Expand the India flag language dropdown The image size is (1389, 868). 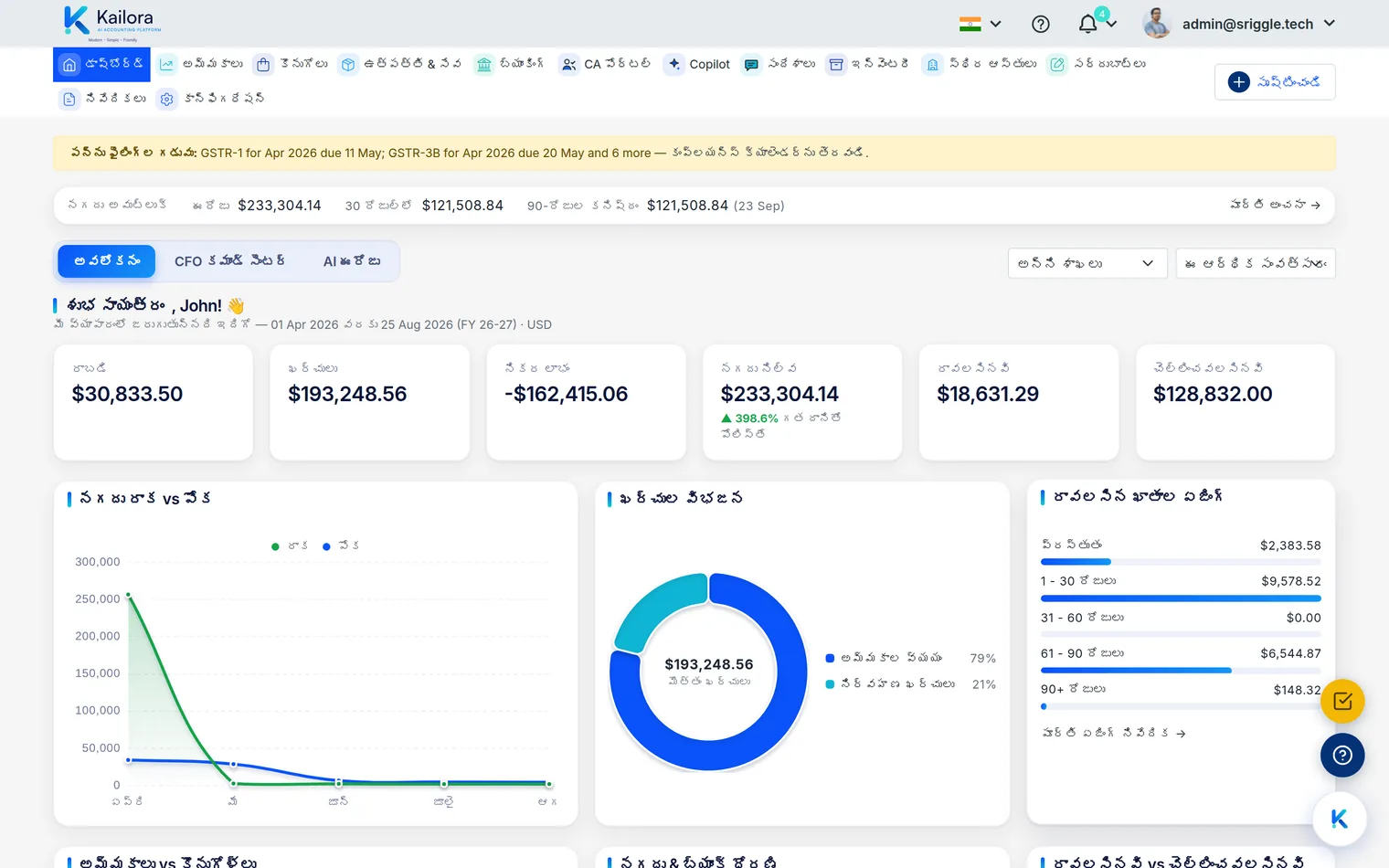pyautogui.click(x=981, y=25)
